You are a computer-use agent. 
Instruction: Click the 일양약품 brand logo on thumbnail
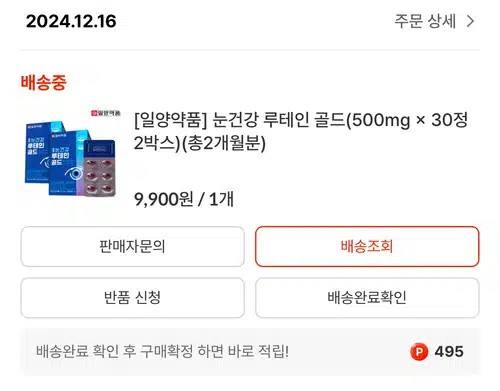tap(106, 113)
